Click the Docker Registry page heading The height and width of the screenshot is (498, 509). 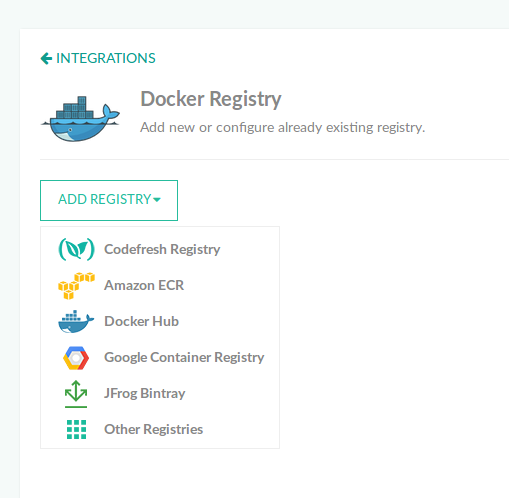pyautogui.click(x=211, y=99)
